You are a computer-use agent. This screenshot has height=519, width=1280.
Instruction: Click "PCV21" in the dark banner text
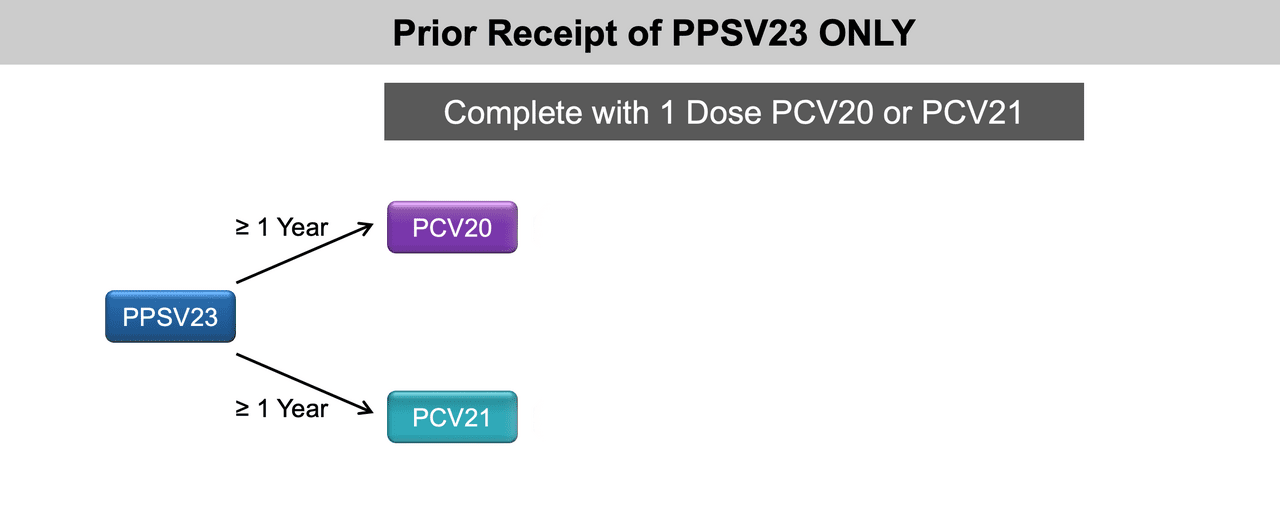tap(972, 112)
